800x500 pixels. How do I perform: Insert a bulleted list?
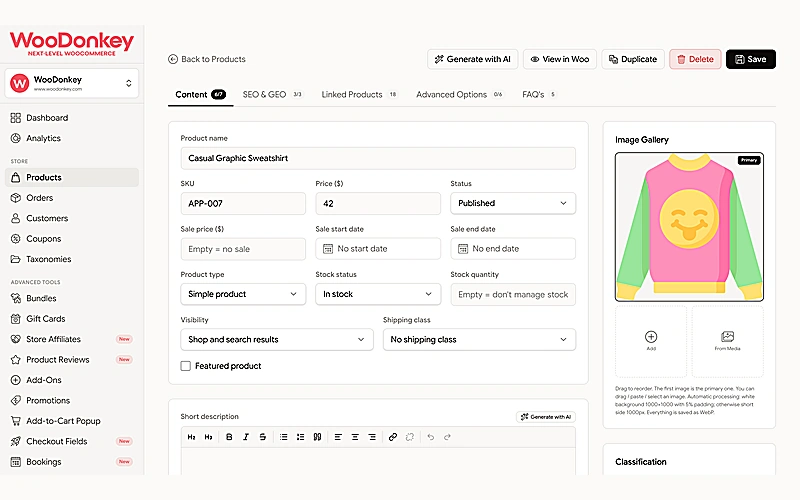[x=284, y=437]
